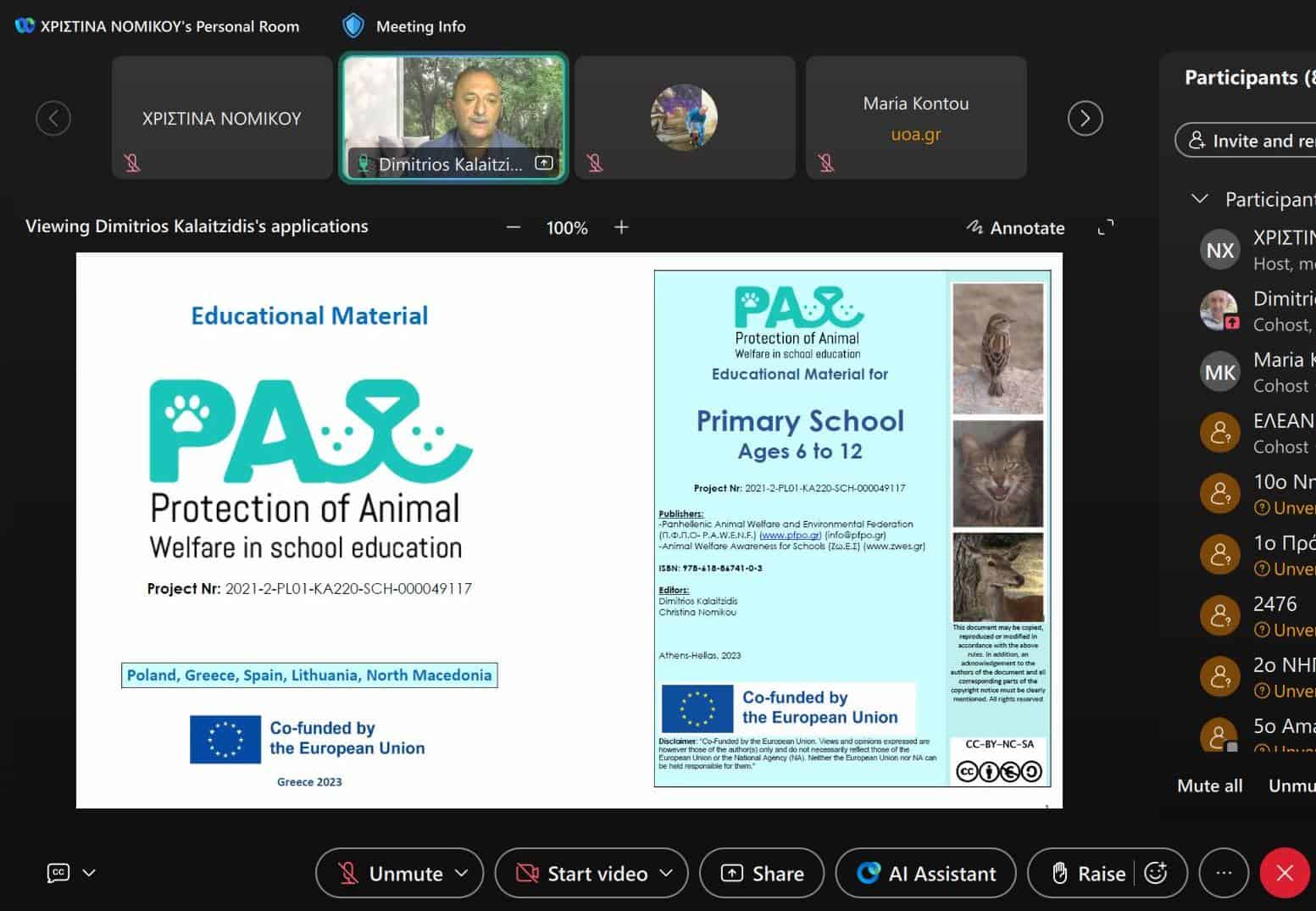Open the AI Assistant
1316x911 pixels.
point(926,873)
